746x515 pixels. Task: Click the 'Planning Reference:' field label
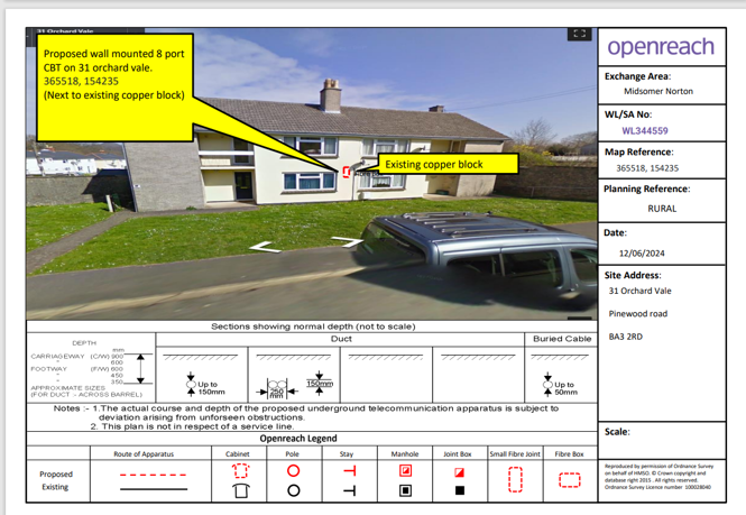click(647, 189)
